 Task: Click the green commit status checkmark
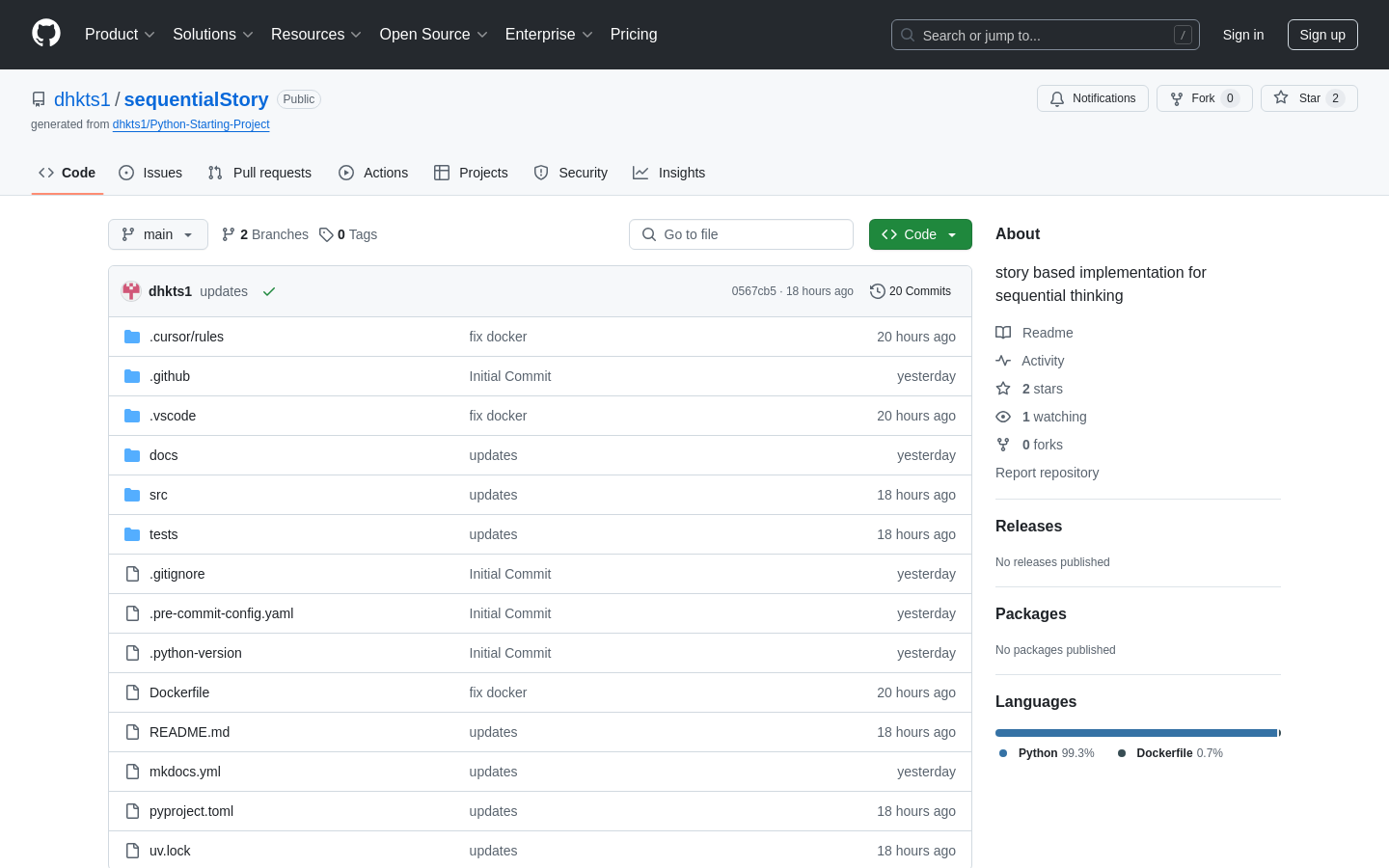[269, 291]
